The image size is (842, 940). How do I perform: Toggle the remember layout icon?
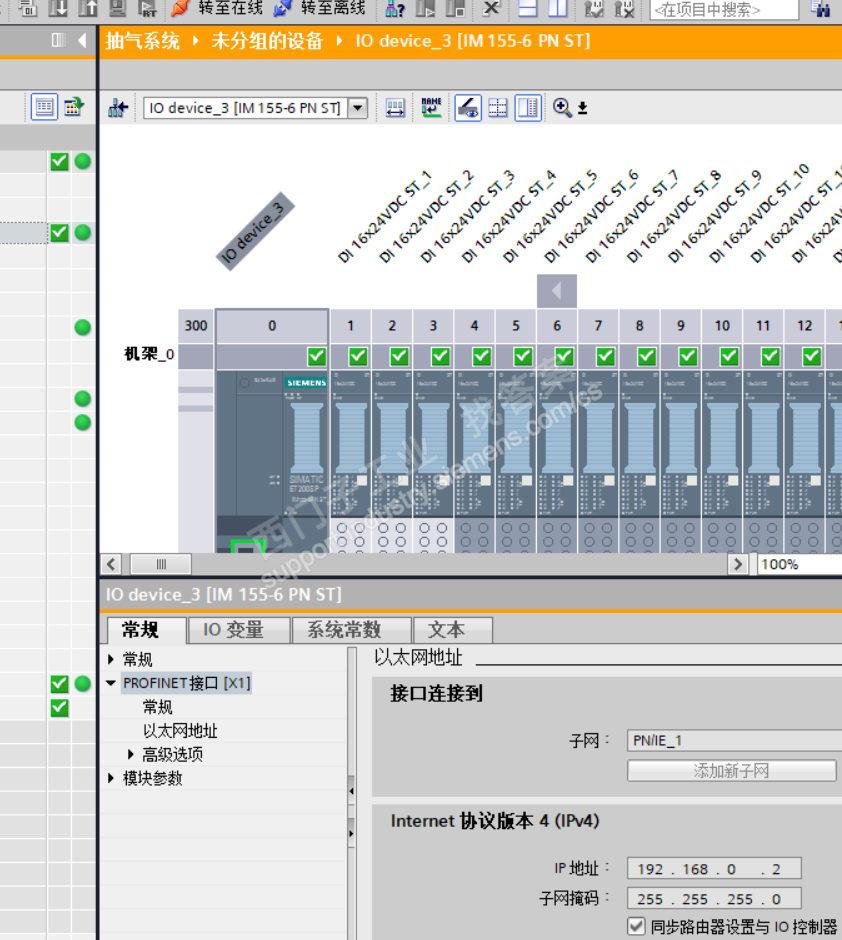528,108
